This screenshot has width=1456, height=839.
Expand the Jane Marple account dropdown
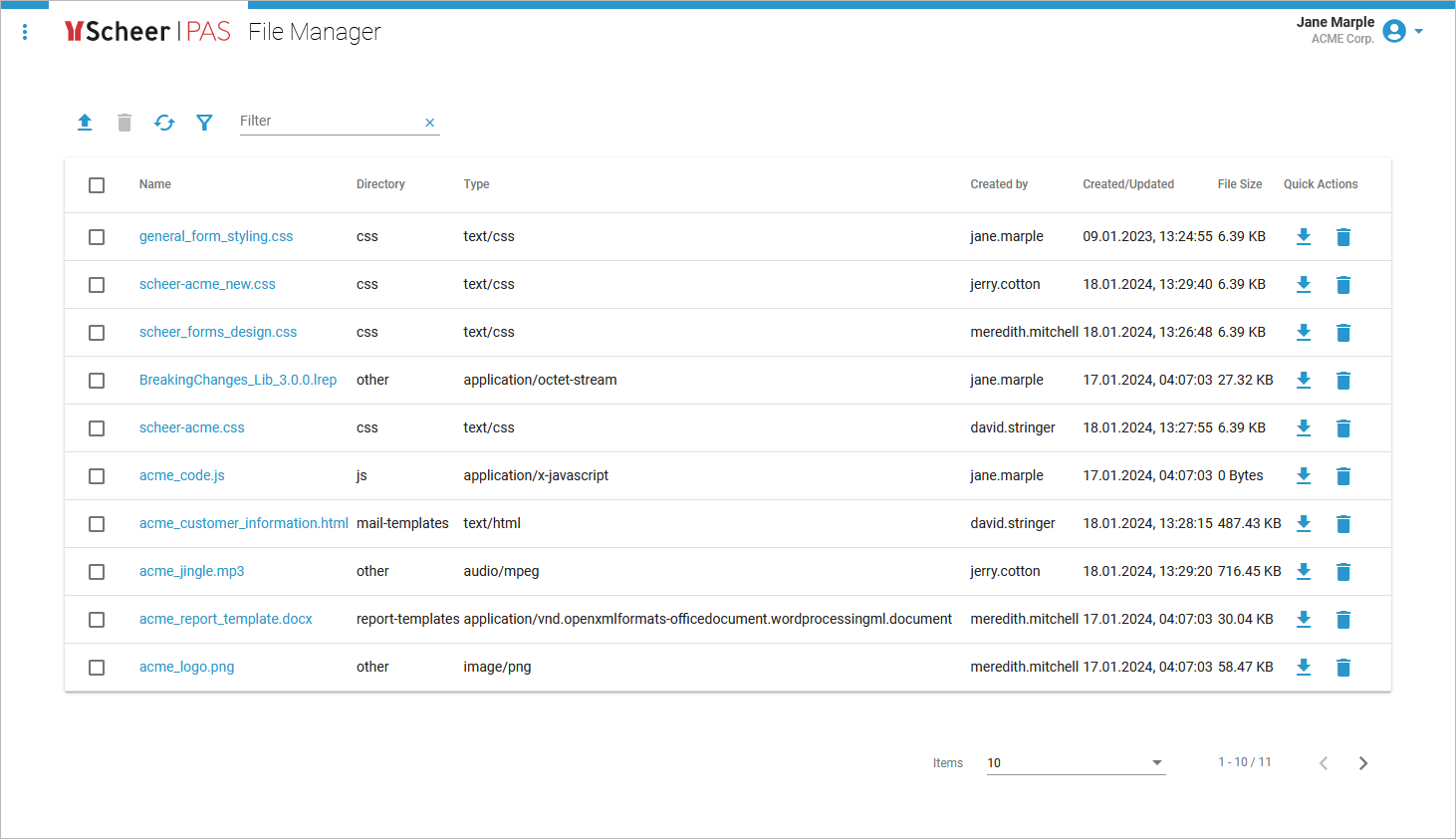[1416, 31]
